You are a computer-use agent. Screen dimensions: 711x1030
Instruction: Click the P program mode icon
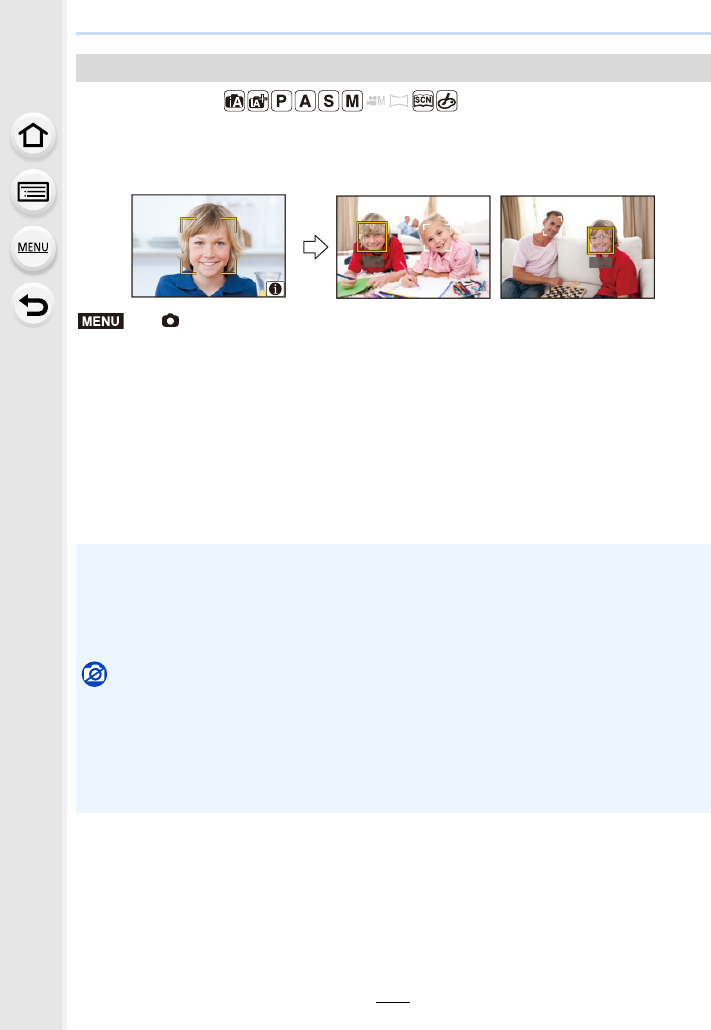[281, 101]
